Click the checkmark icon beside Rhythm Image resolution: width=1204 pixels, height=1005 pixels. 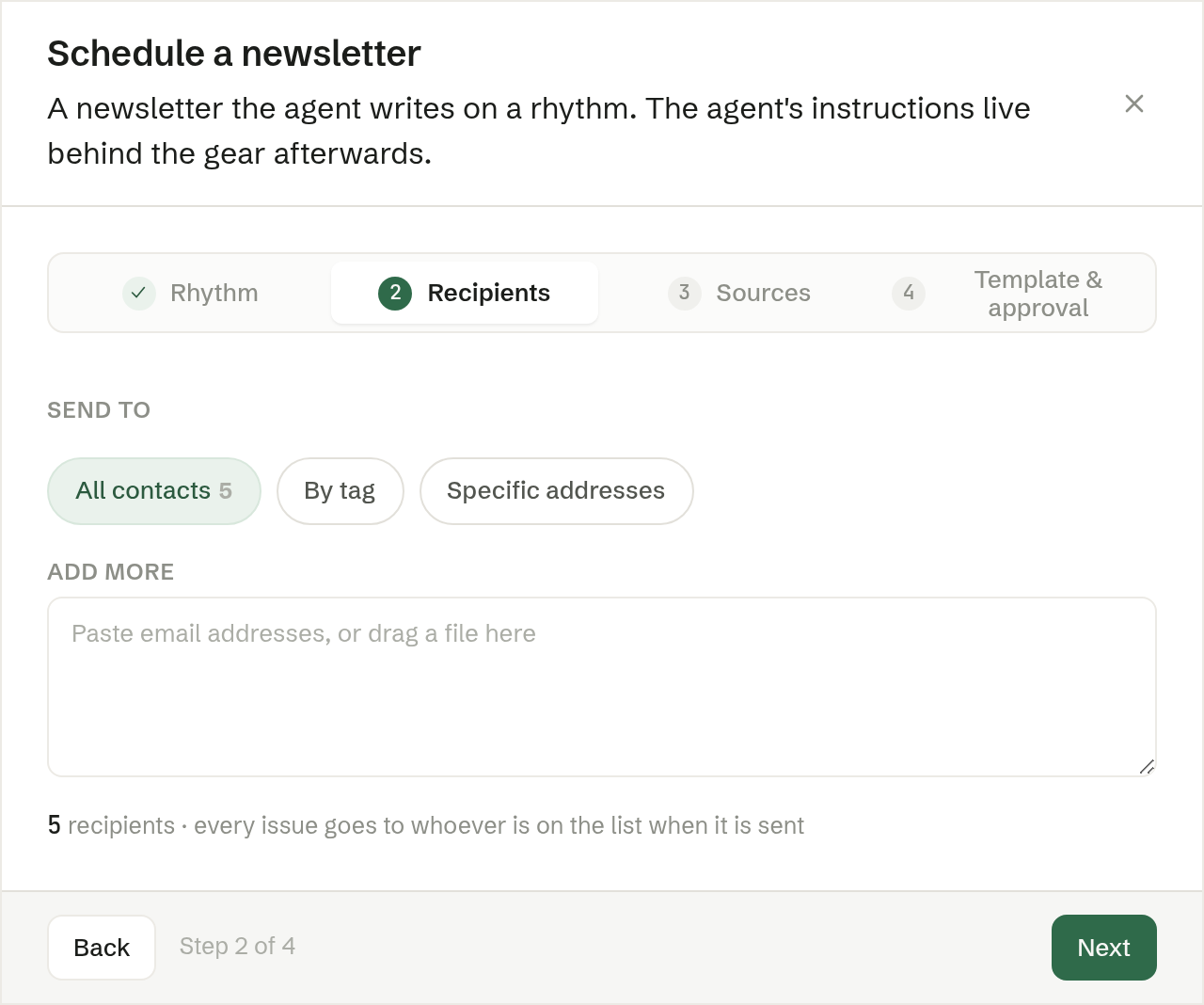coord(139,293)
